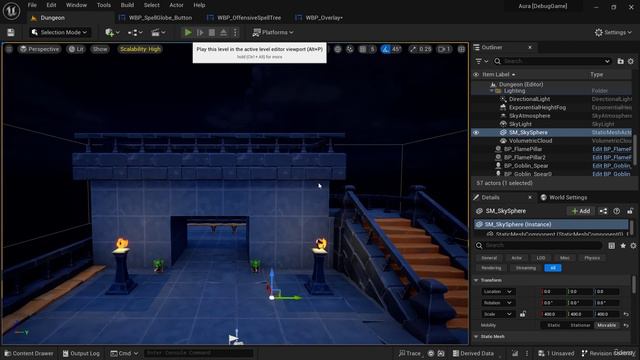
Task: Open the Blueprints toolbar dropdown
Action: point(135,32)
